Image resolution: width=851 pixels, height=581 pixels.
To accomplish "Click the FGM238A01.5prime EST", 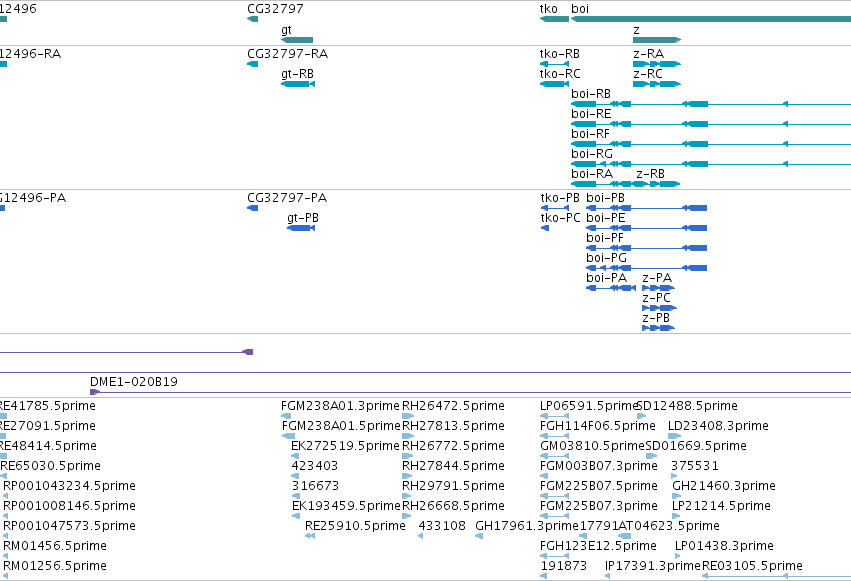I will coord(288,436).
